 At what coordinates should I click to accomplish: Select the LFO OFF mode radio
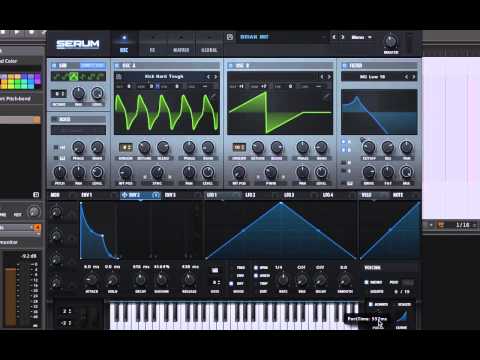click(231, 284)
